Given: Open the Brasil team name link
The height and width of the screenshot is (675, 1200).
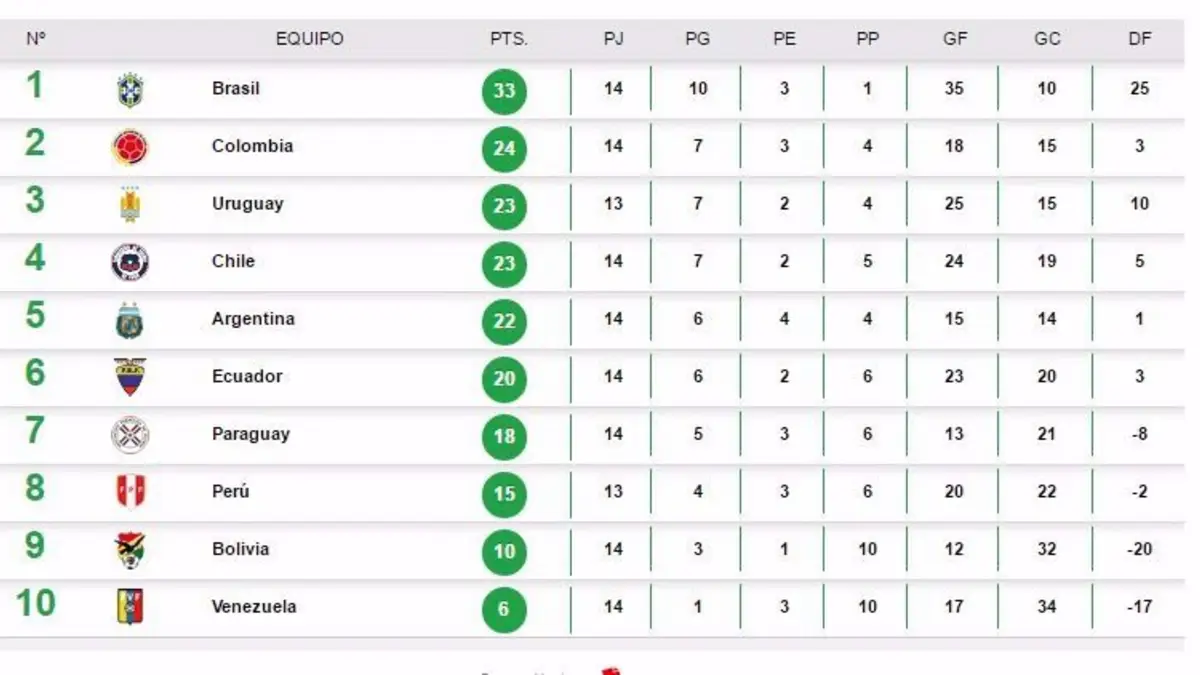Looking at the screenshot, I should pyautogui.click(x=236, y=88).
